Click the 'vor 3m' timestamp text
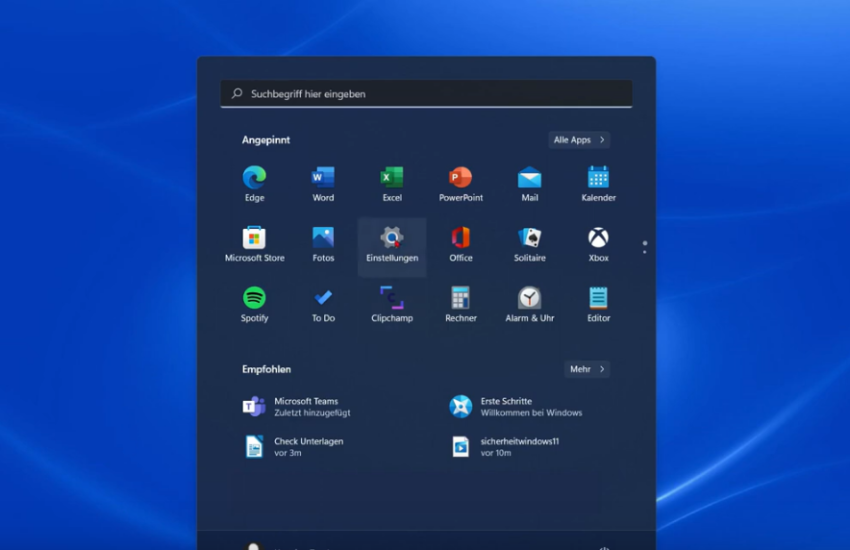The image size is (850, 550). 287,453
